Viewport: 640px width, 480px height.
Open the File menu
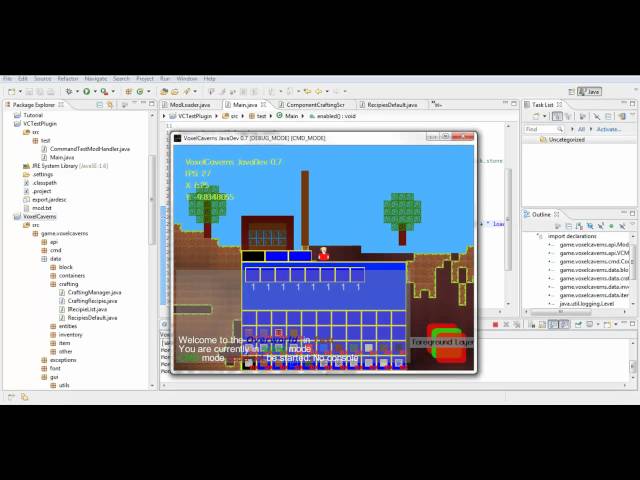click(x=7, y=79)
